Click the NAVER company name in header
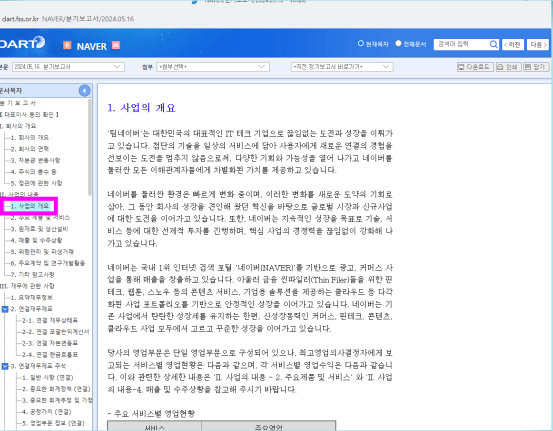This screenshot has width=553, height=431. click(x=92, y=46)
